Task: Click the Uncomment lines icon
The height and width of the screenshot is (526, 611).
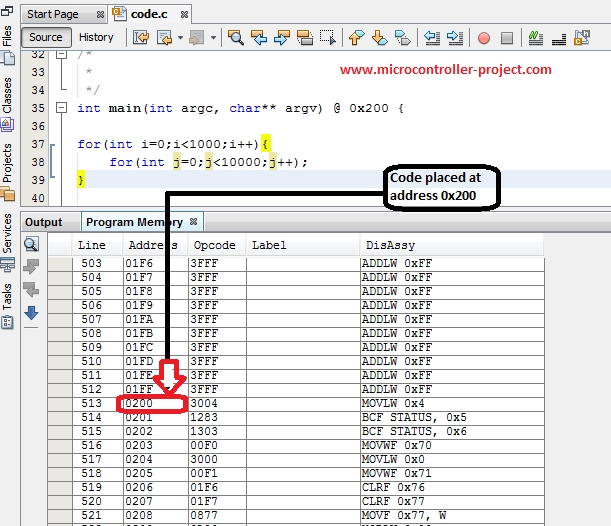Action: [x=559, y=38]
